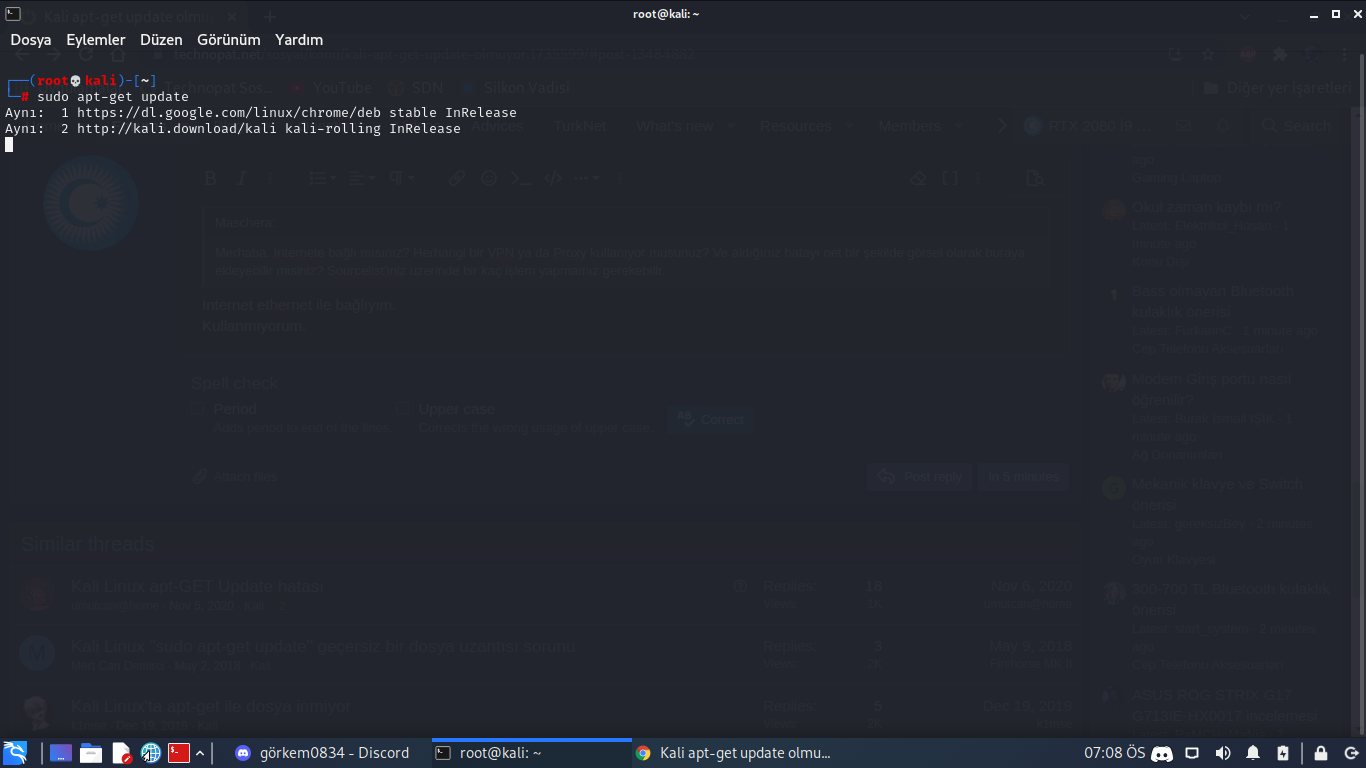Launch the text editor from the panel
The width and height of the screenshot is (1366, 768).
point(121,753)
